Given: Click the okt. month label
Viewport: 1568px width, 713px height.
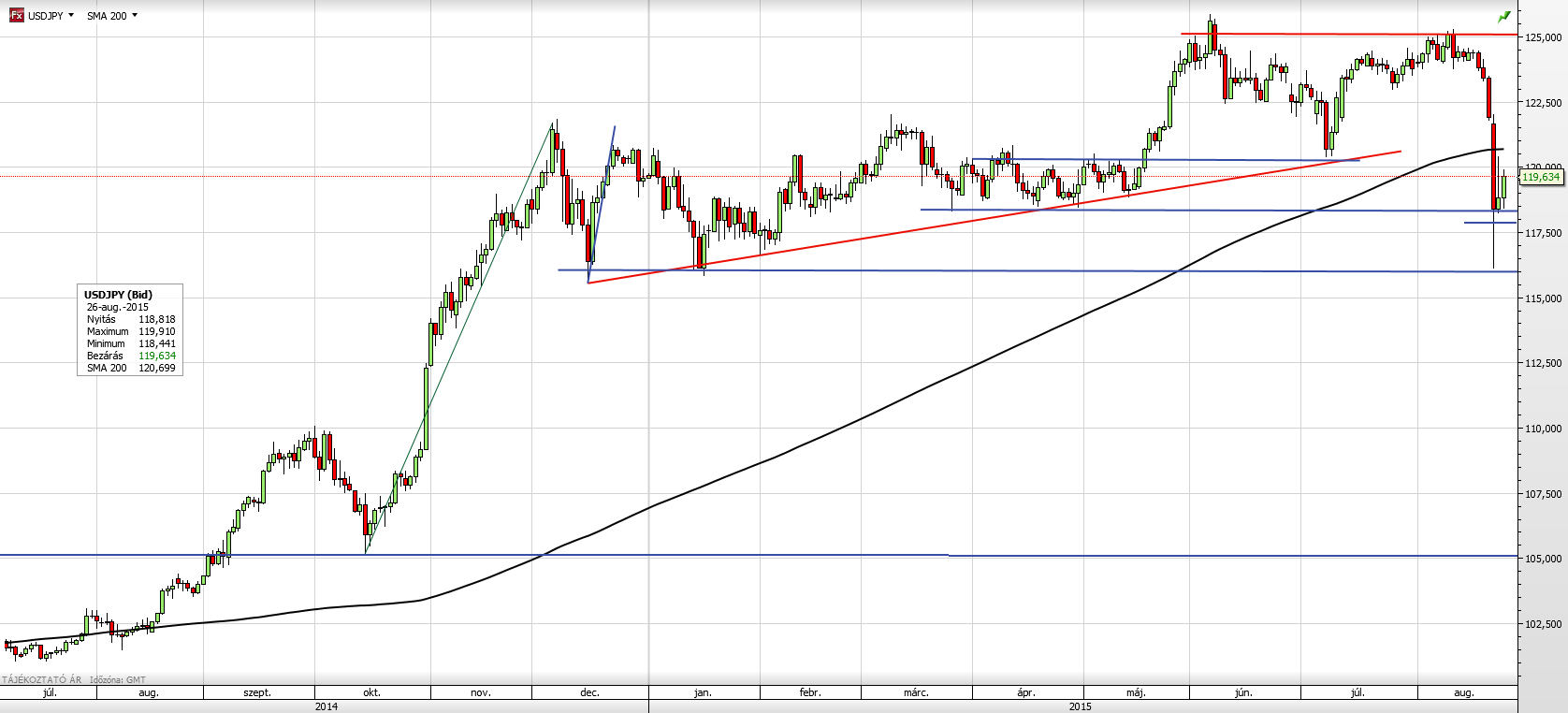Looking at the screenshot, I should click(x=371, y=693).
